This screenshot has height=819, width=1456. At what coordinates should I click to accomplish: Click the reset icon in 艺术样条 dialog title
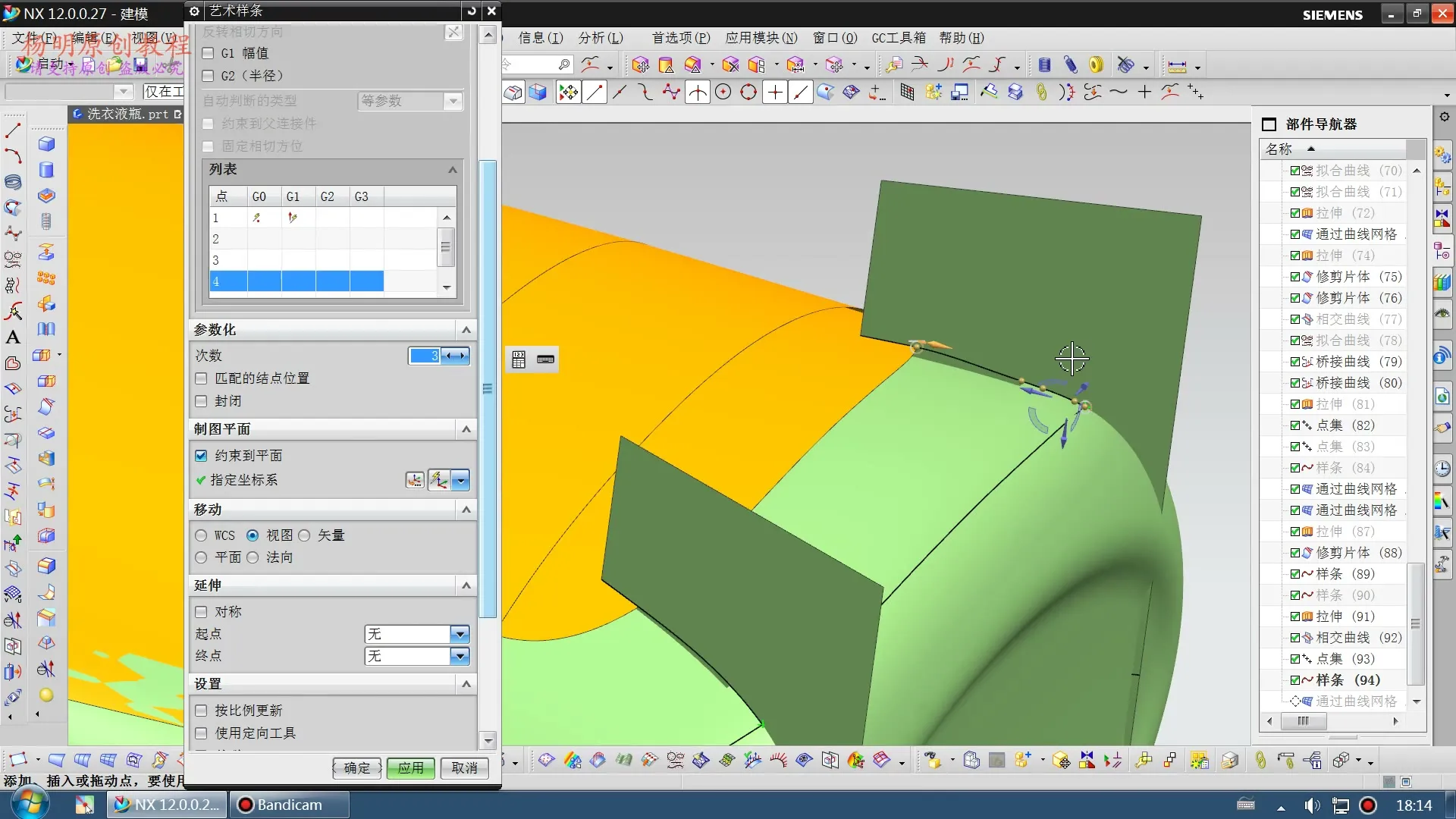click(472, 11)
